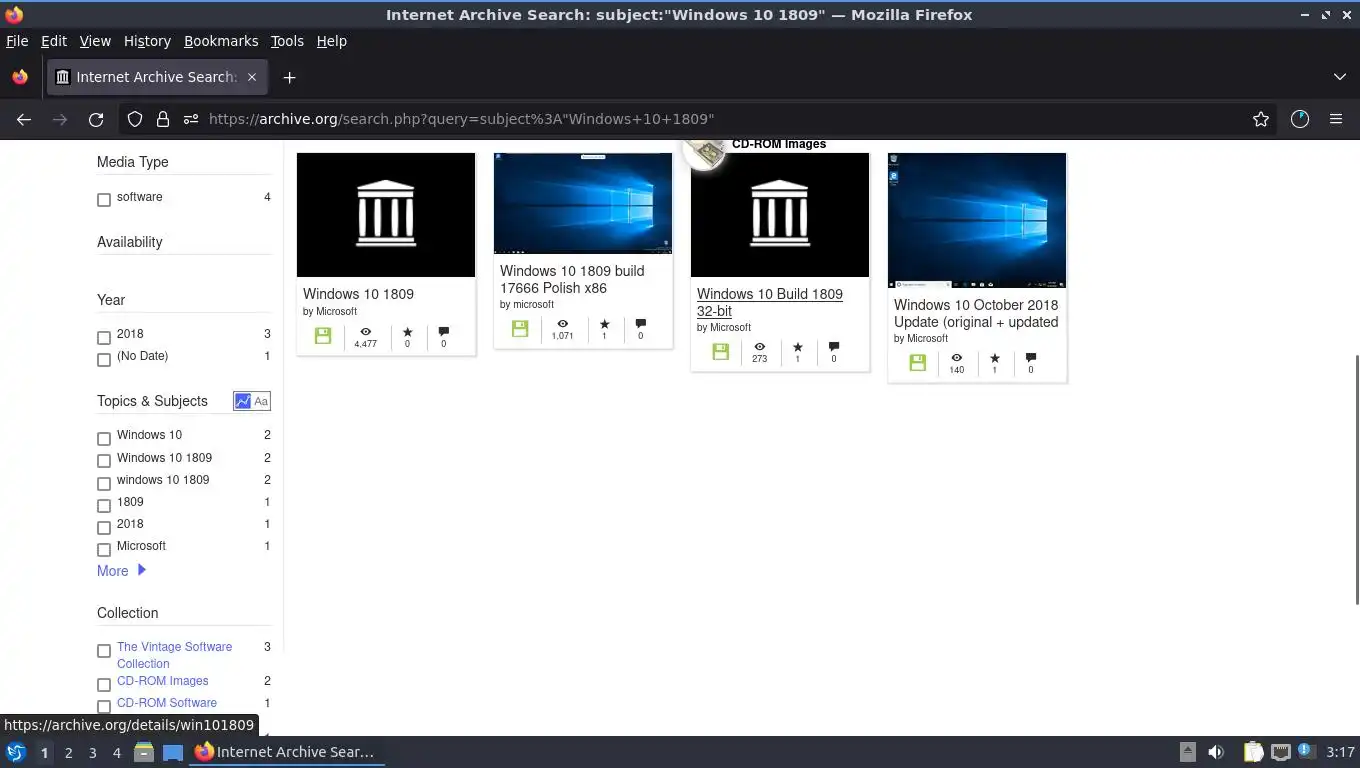The height and width of the screenshot is (768, 1360).
Task: Open CD-ROM Software collection link
Action: coord(167,703)
